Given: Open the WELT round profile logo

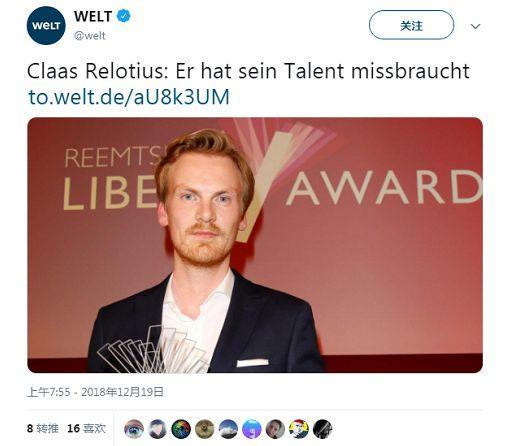Looking at the screenshot, I should click(46, 26).
